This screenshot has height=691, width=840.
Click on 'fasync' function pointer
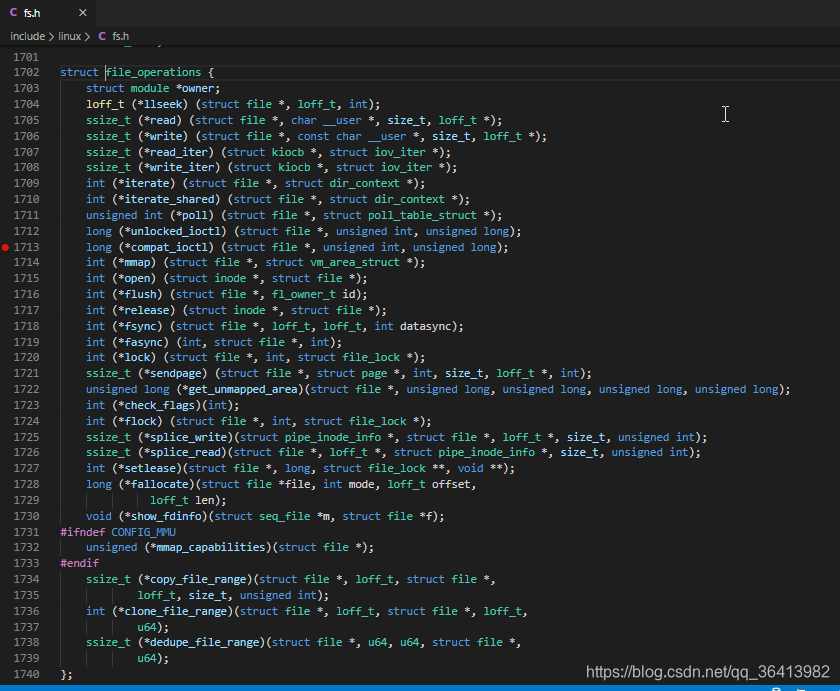tap(144, 342)
